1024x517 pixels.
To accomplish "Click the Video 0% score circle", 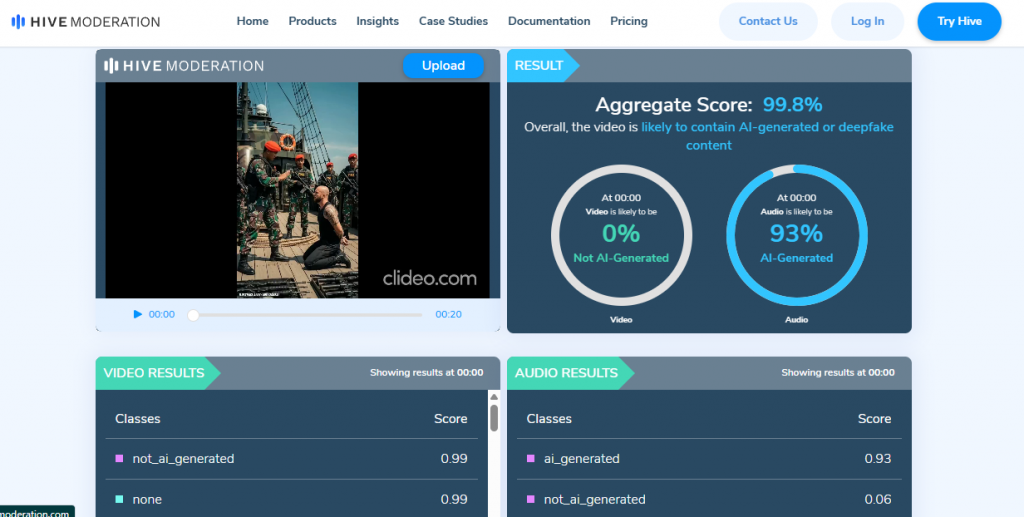I will pos(620,234).
